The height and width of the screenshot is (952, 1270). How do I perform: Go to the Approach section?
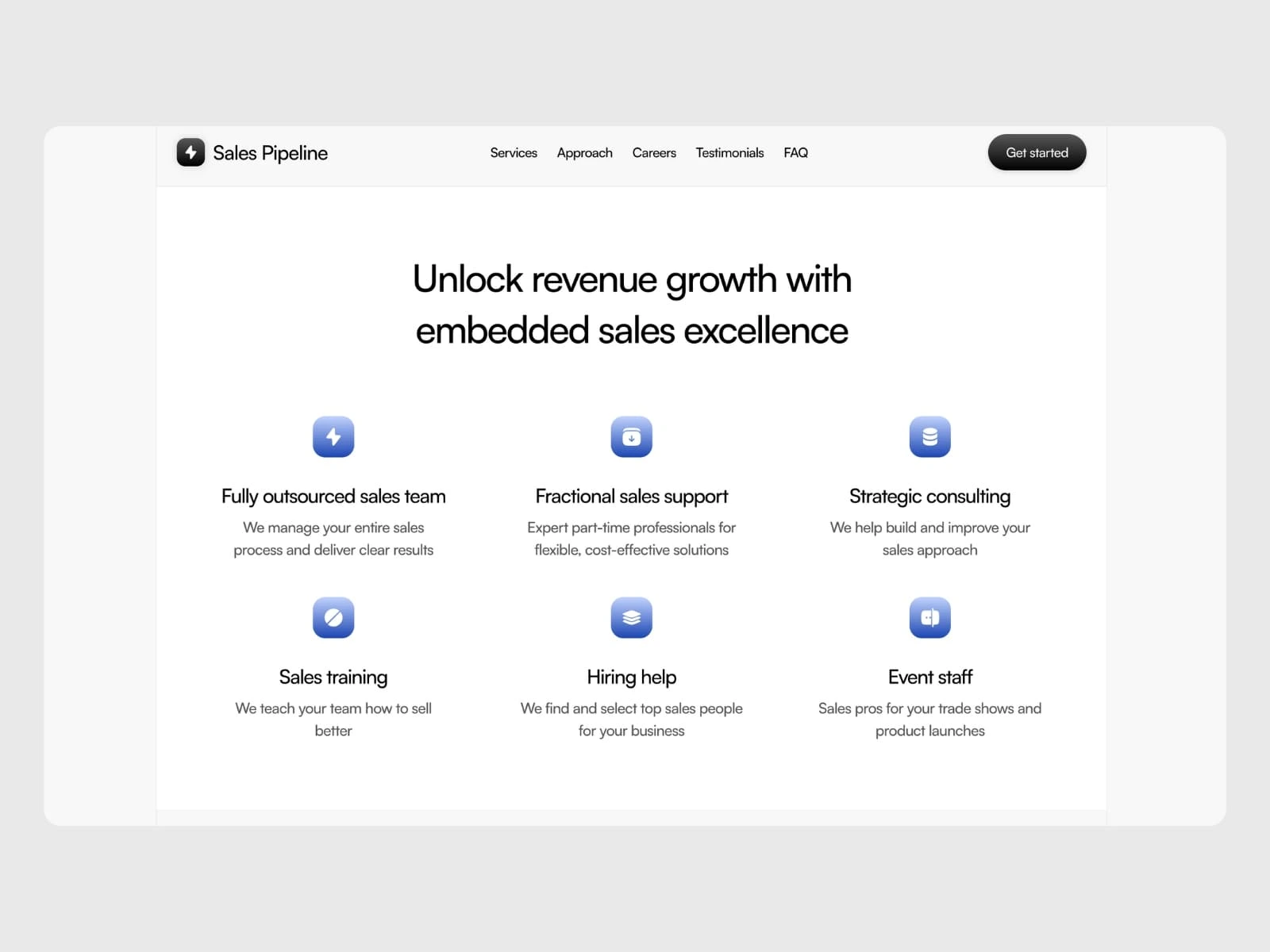(x=585, y=153)
